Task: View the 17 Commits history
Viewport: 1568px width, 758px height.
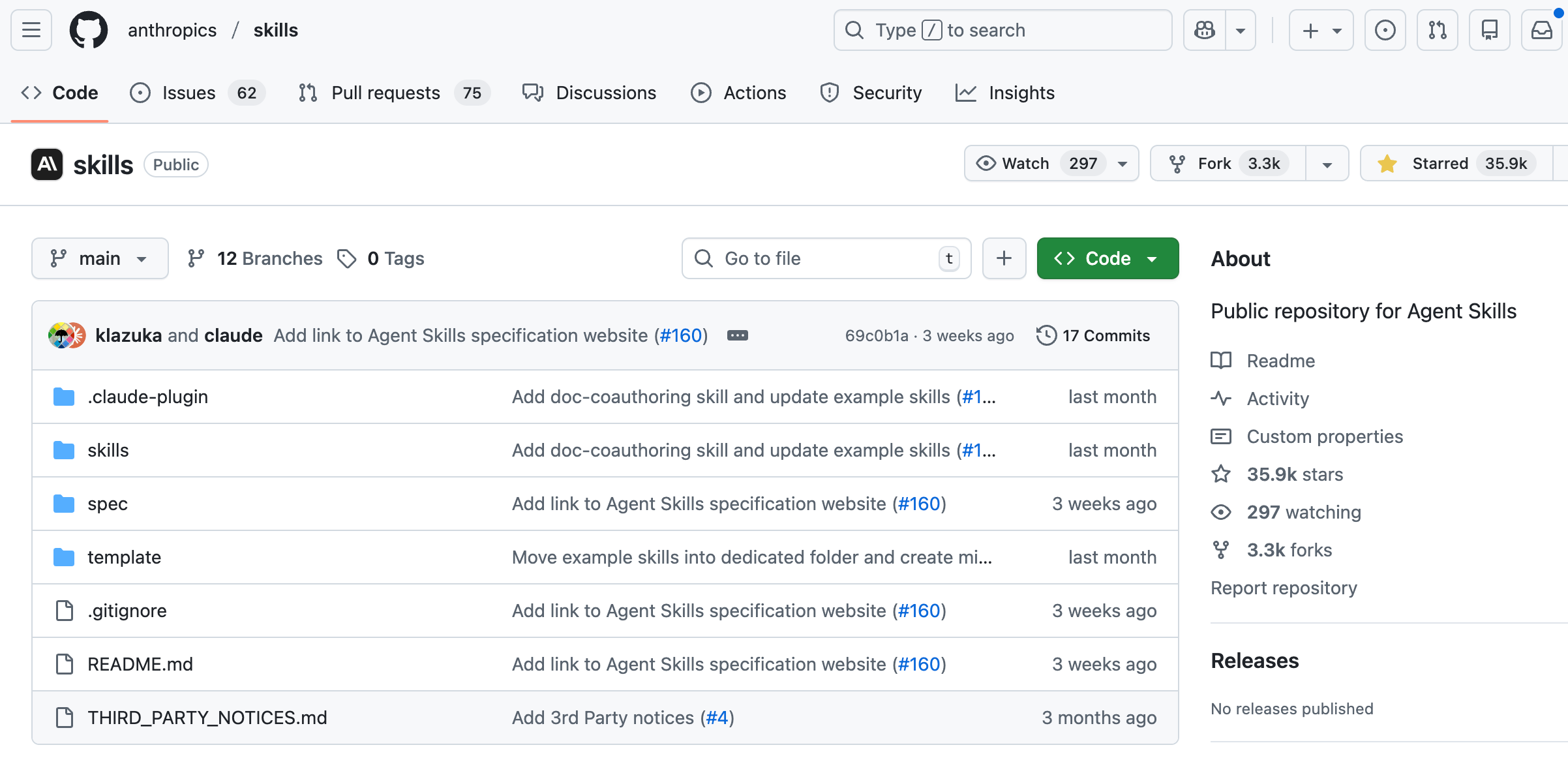Action: (1093, 335)
